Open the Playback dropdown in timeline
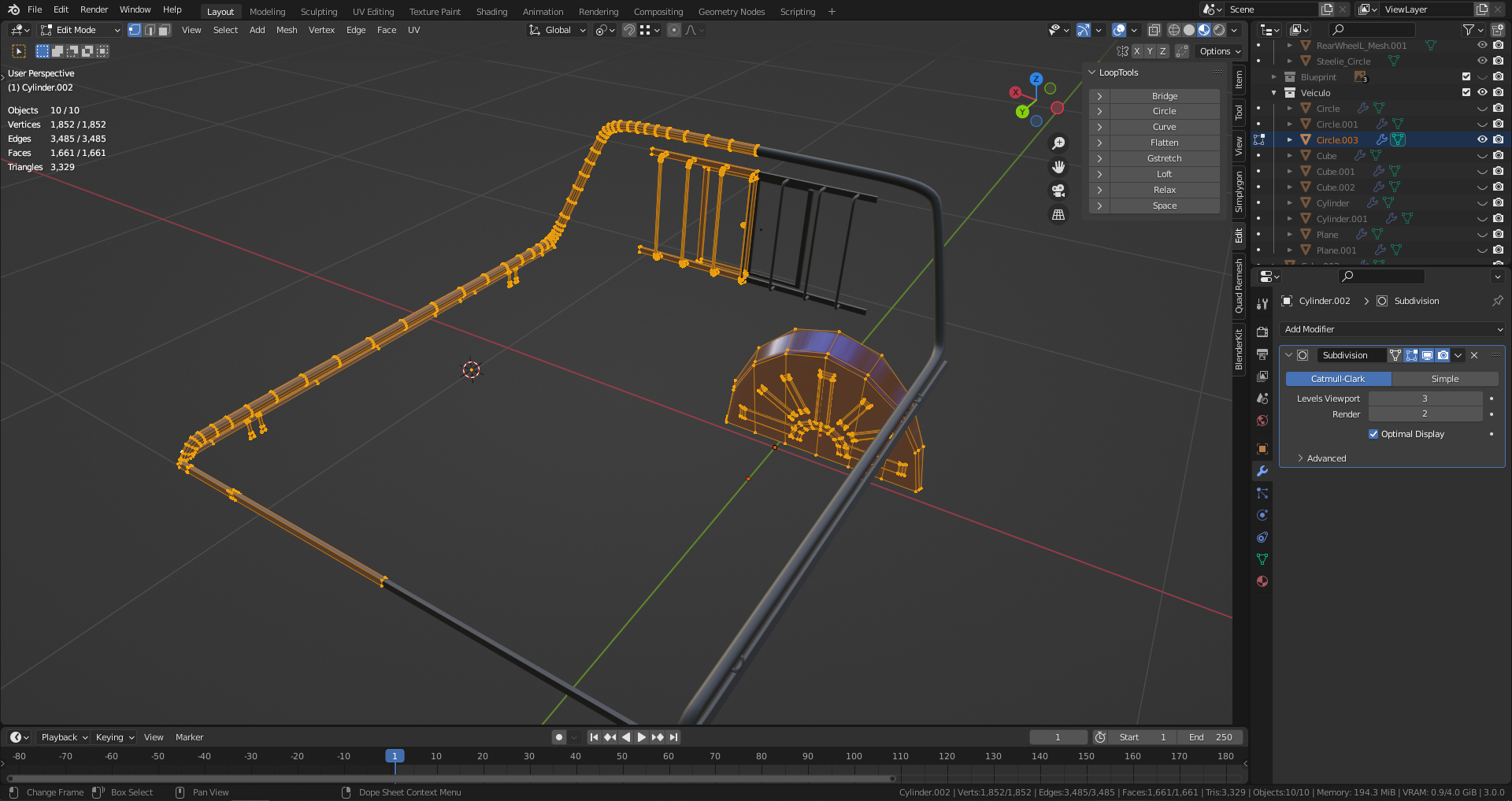Viewport: 1512px width, 801px height. tap(64, 737)
